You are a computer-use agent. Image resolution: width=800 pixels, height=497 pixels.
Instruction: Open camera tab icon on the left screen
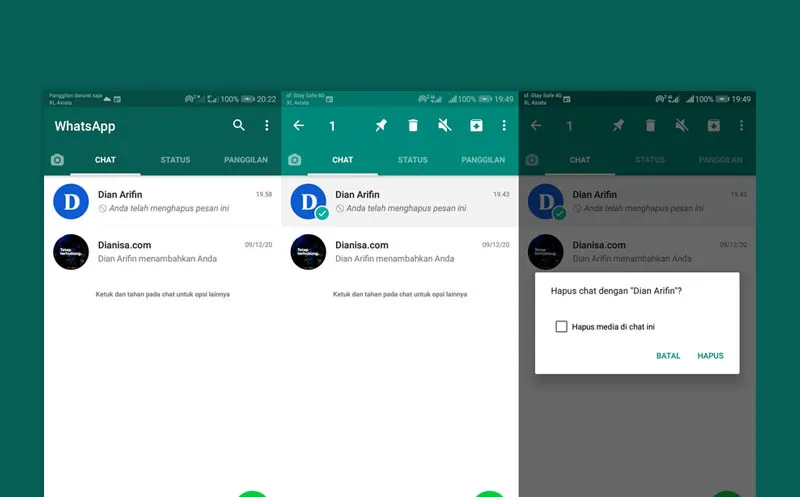(x=57, y=160)
